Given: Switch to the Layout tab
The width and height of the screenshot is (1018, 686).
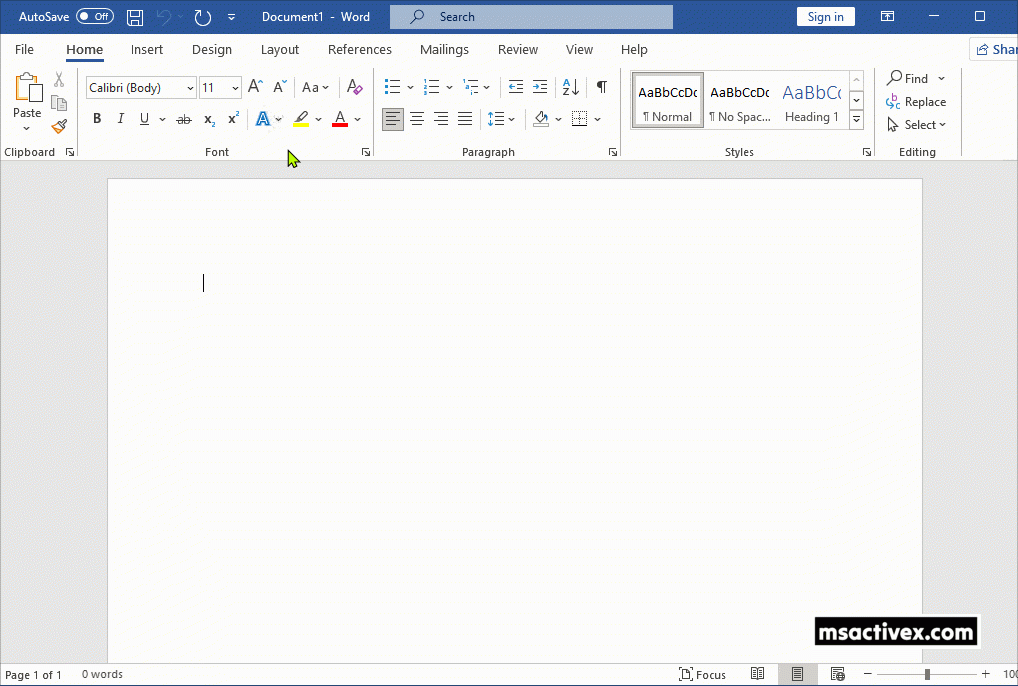Looking at the screenshot, I should [x=280, y=50].
